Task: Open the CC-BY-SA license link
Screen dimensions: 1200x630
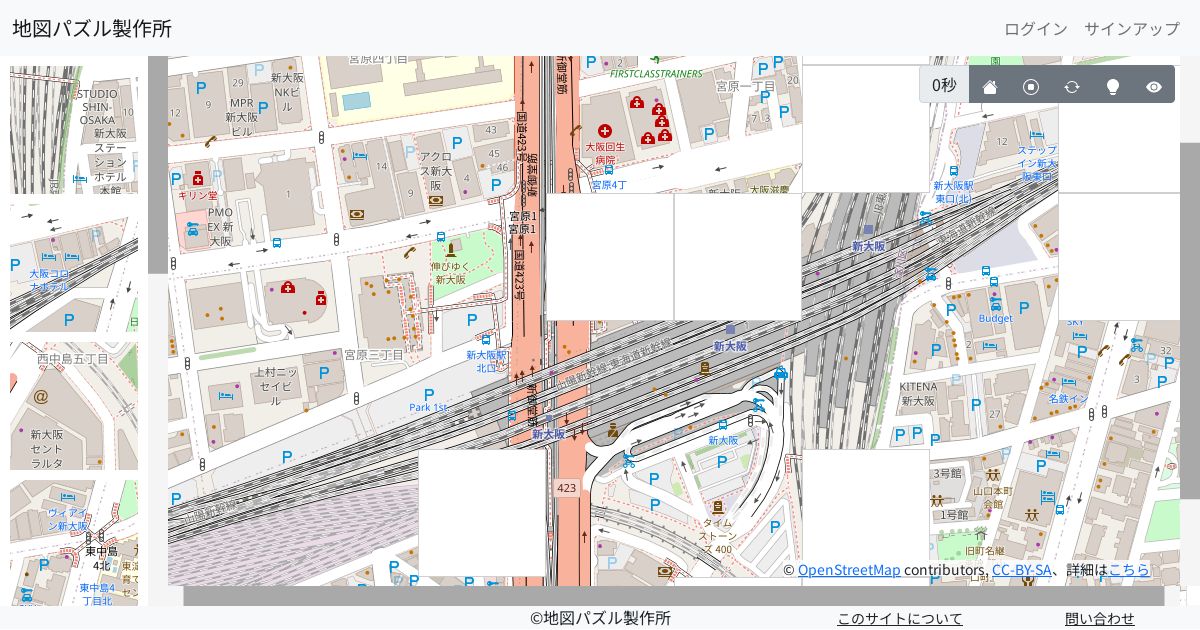Action: [1021, 570]
